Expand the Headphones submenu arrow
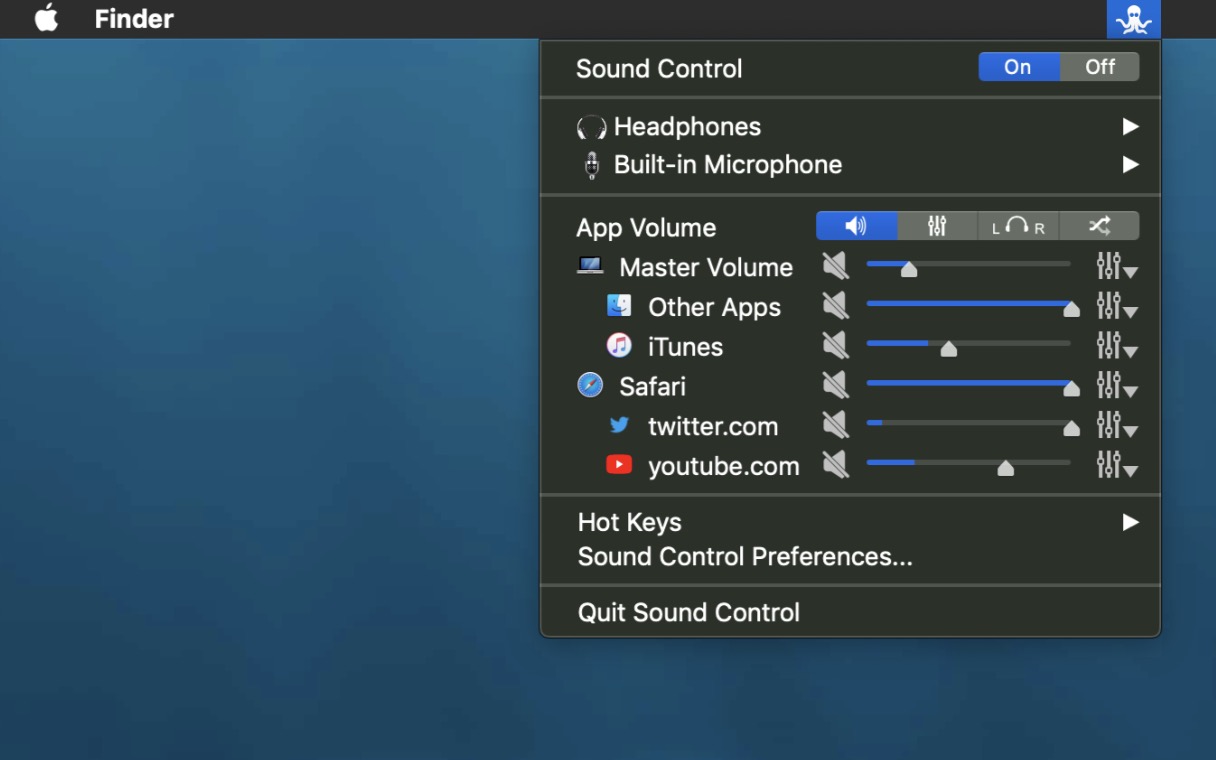Screen dimensions: 1216x760 tap(1130, 127)
